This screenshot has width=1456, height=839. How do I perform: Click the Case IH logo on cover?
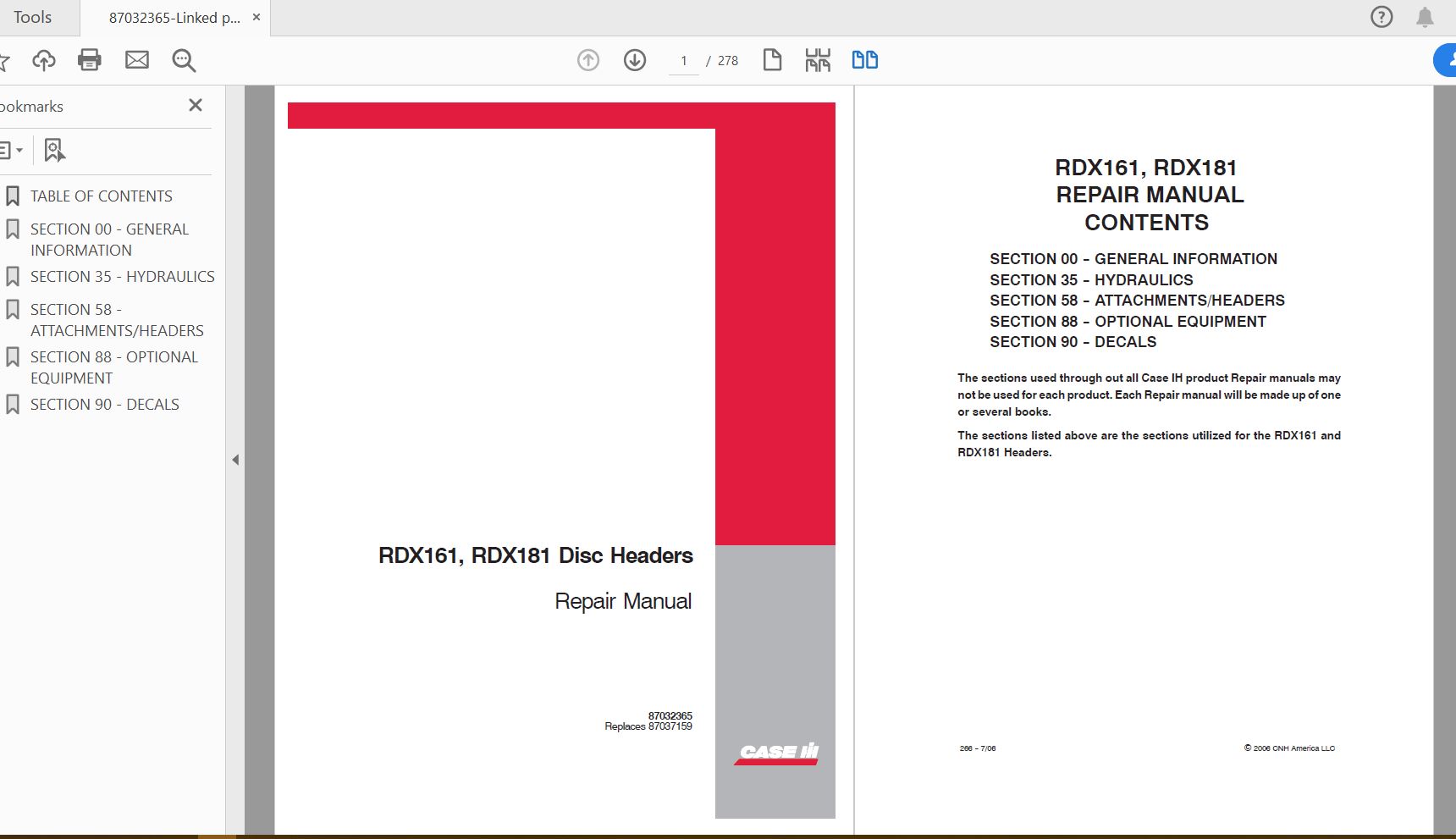coord(777,753)
